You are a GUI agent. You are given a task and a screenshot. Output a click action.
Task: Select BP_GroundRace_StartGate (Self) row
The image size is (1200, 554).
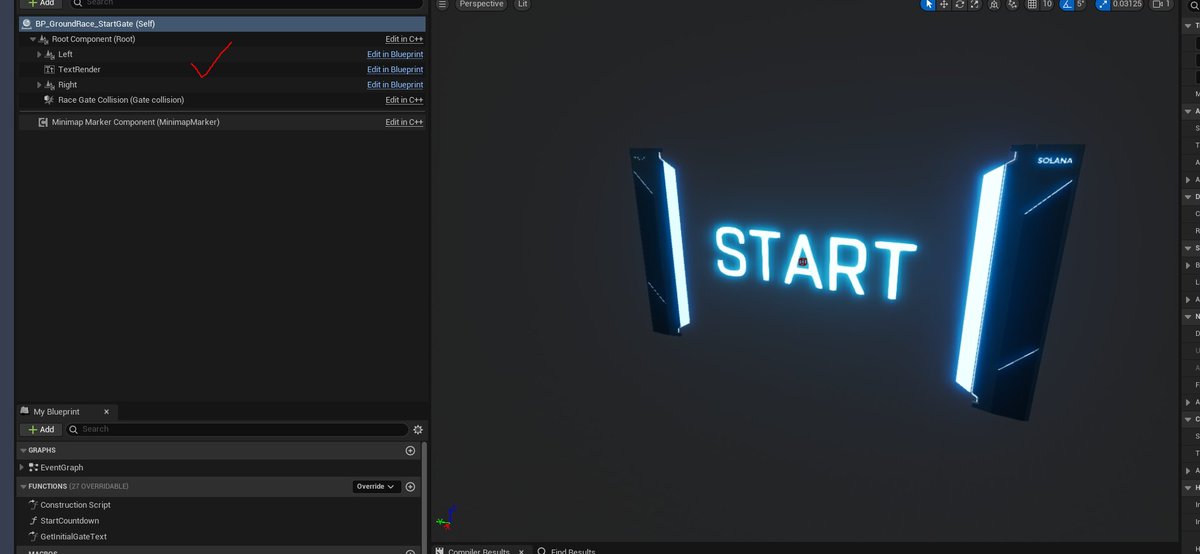coord(221,23)
